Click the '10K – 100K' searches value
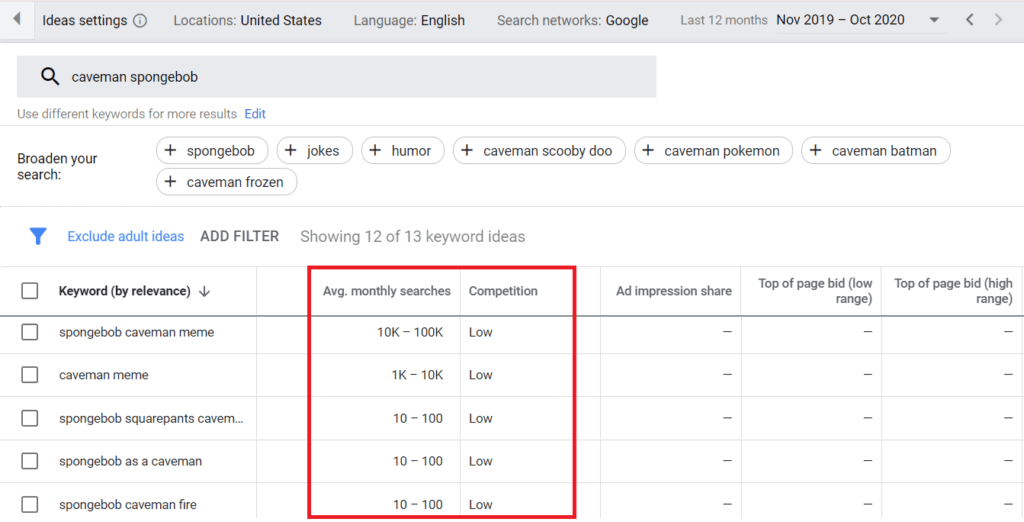The height and width of the screenshot is (522, 1024). [410, 332]
